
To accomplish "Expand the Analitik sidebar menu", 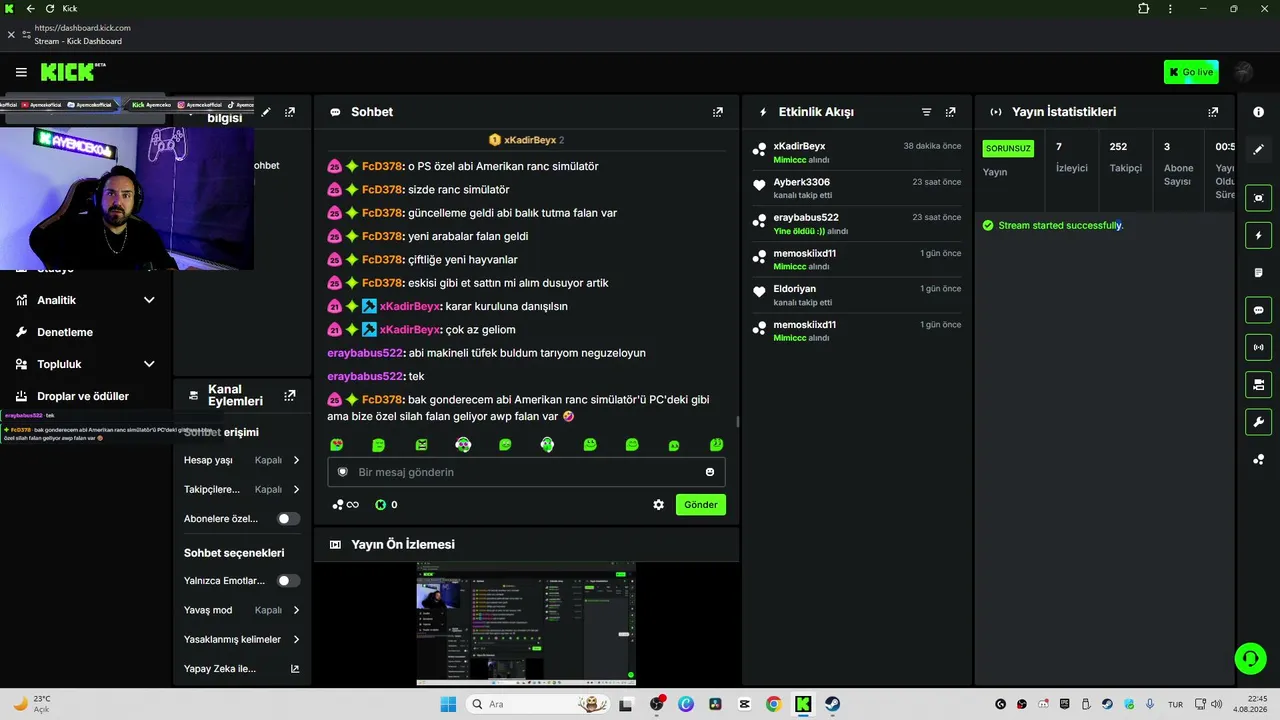I will tap(149, 300).
